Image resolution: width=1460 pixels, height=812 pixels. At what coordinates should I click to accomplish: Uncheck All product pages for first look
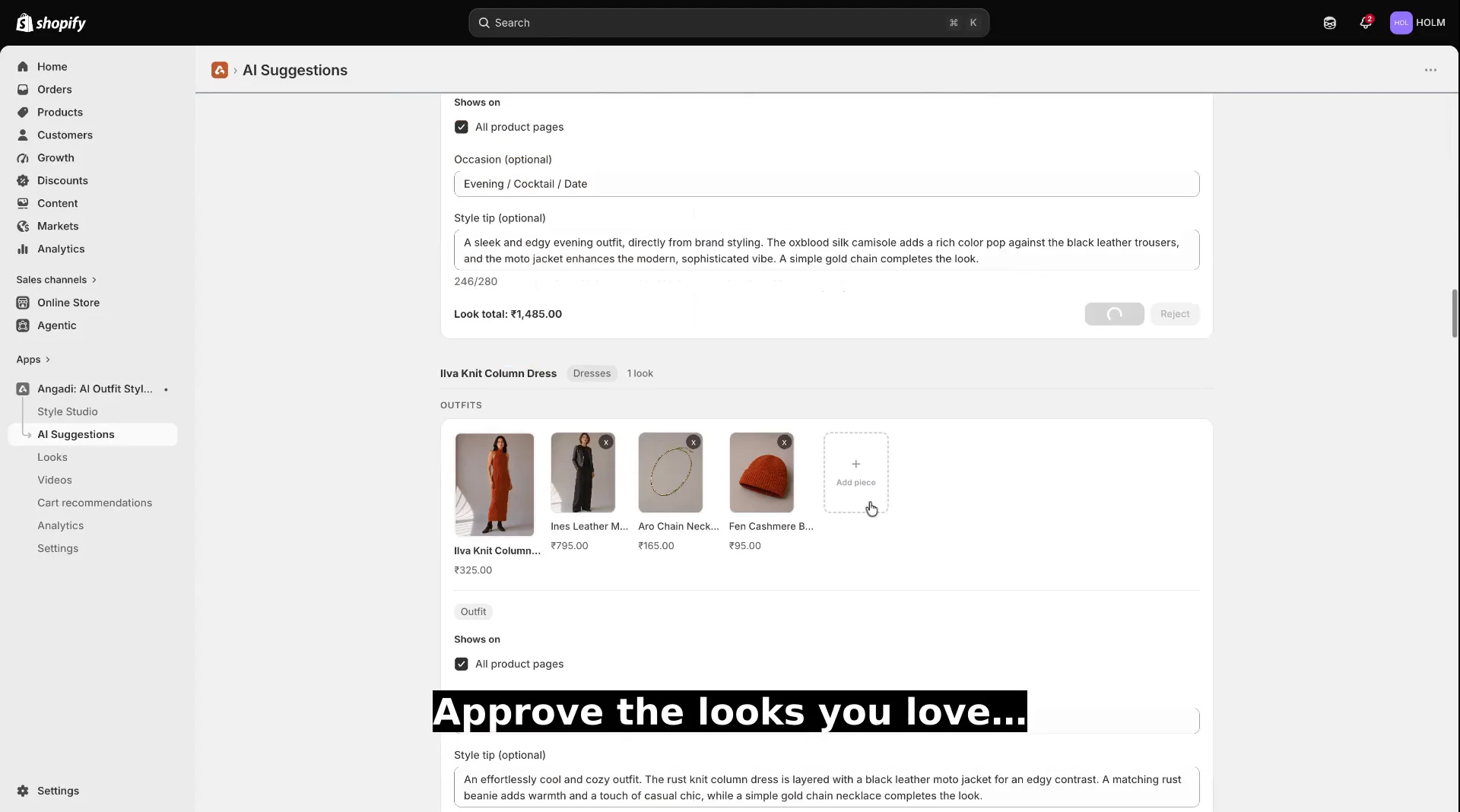tap(462, 127)
